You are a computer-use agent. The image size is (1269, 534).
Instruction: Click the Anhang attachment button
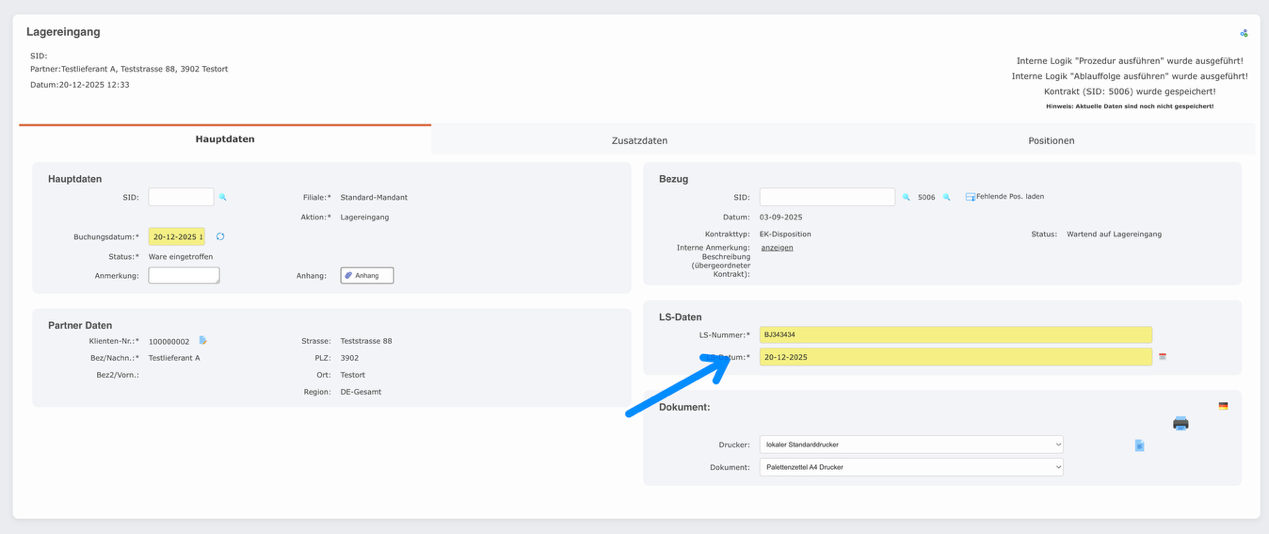click(x=367, y=276)
